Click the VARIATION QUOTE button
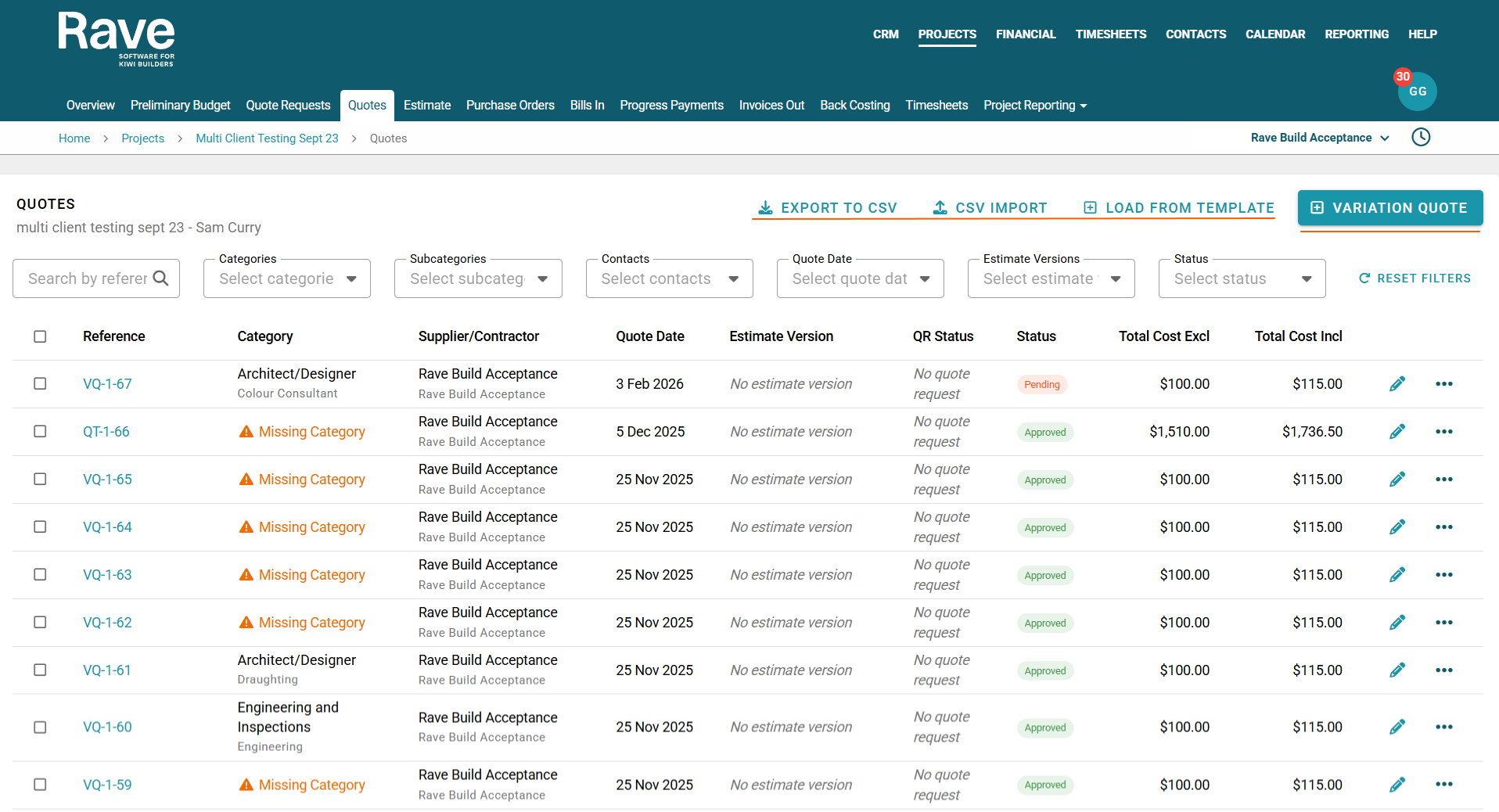Viewport: 1499px width, 812px height. tap(1389, 208)
